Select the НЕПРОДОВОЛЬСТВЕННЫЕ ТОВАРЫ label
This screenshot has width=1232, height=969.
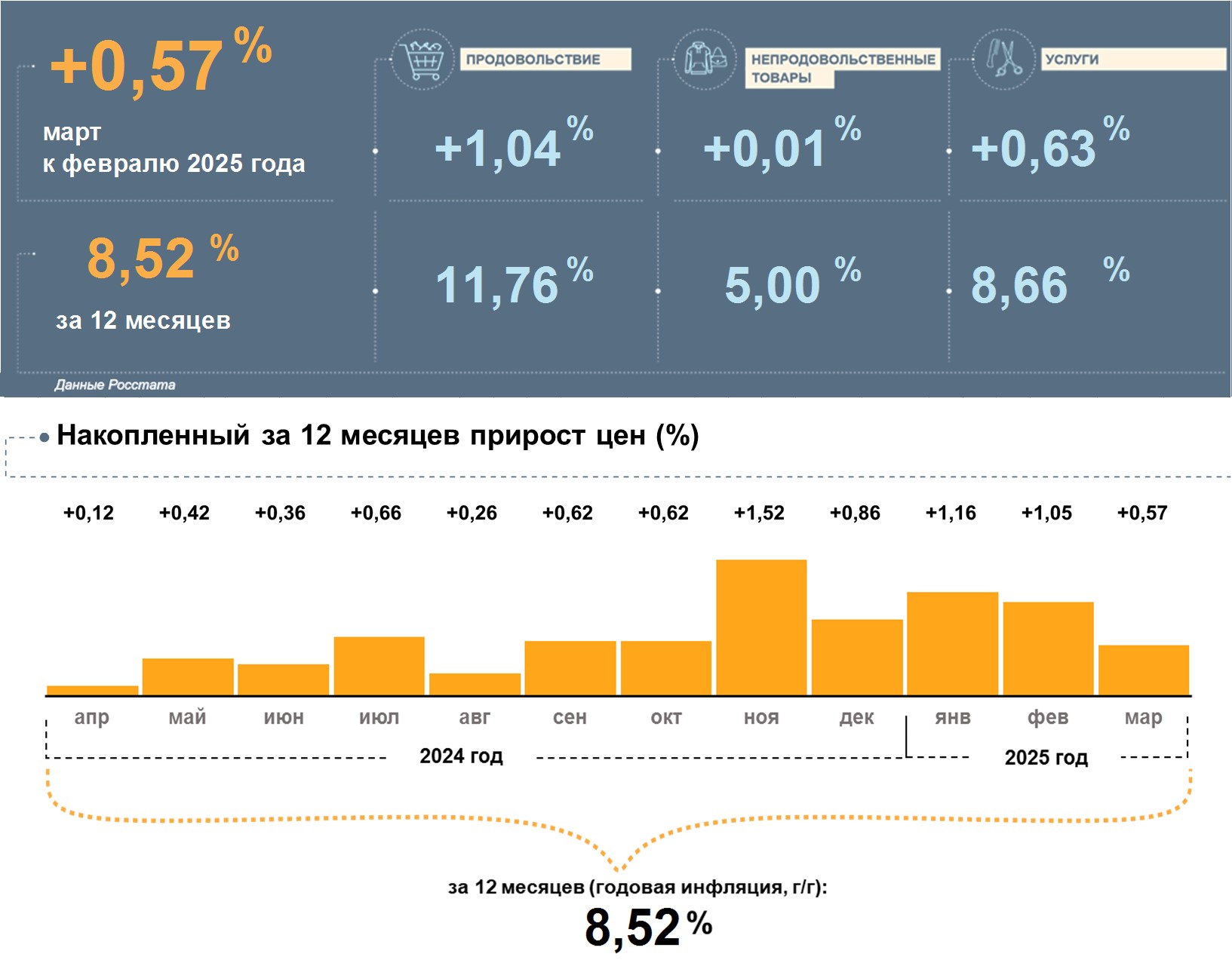[843, 69]
